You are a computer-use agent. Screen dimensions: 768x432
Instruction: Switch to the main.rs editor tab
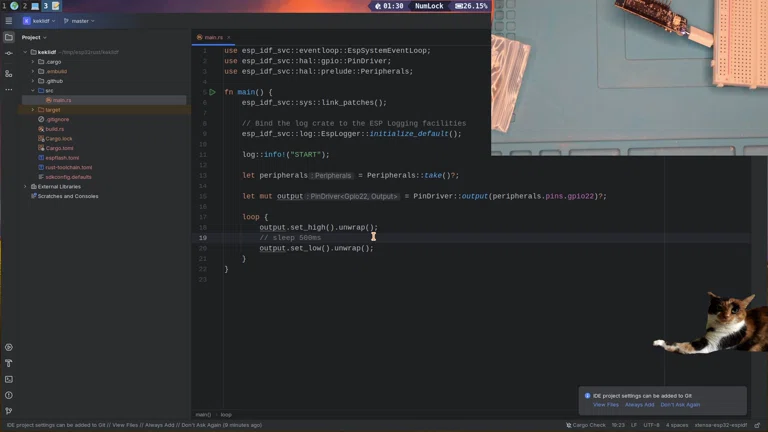coord(214,37)
